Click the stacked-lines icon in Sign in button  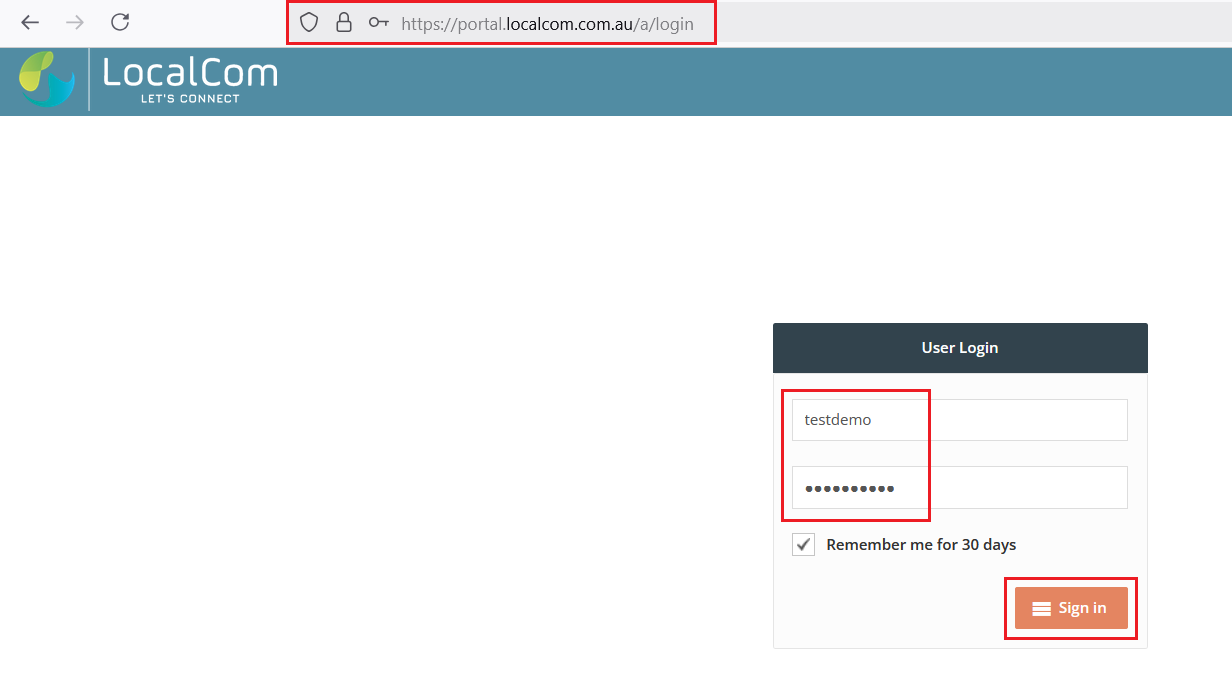(x=1041, y=608)
